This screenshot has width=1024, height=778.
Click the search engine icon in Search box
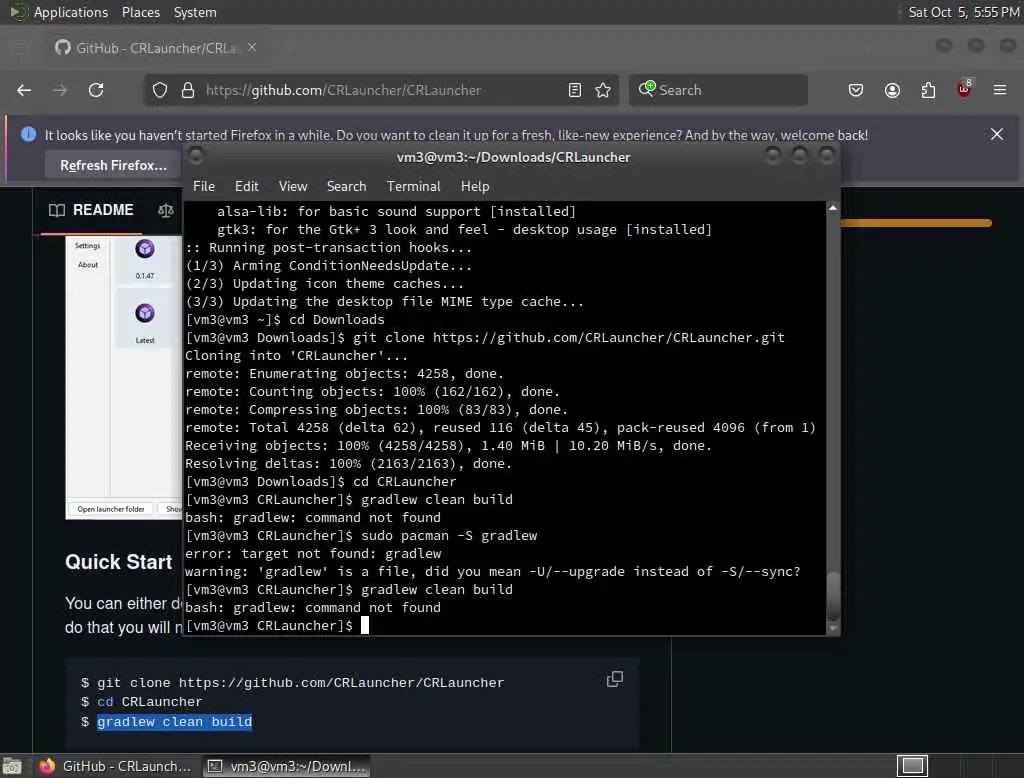647,89
